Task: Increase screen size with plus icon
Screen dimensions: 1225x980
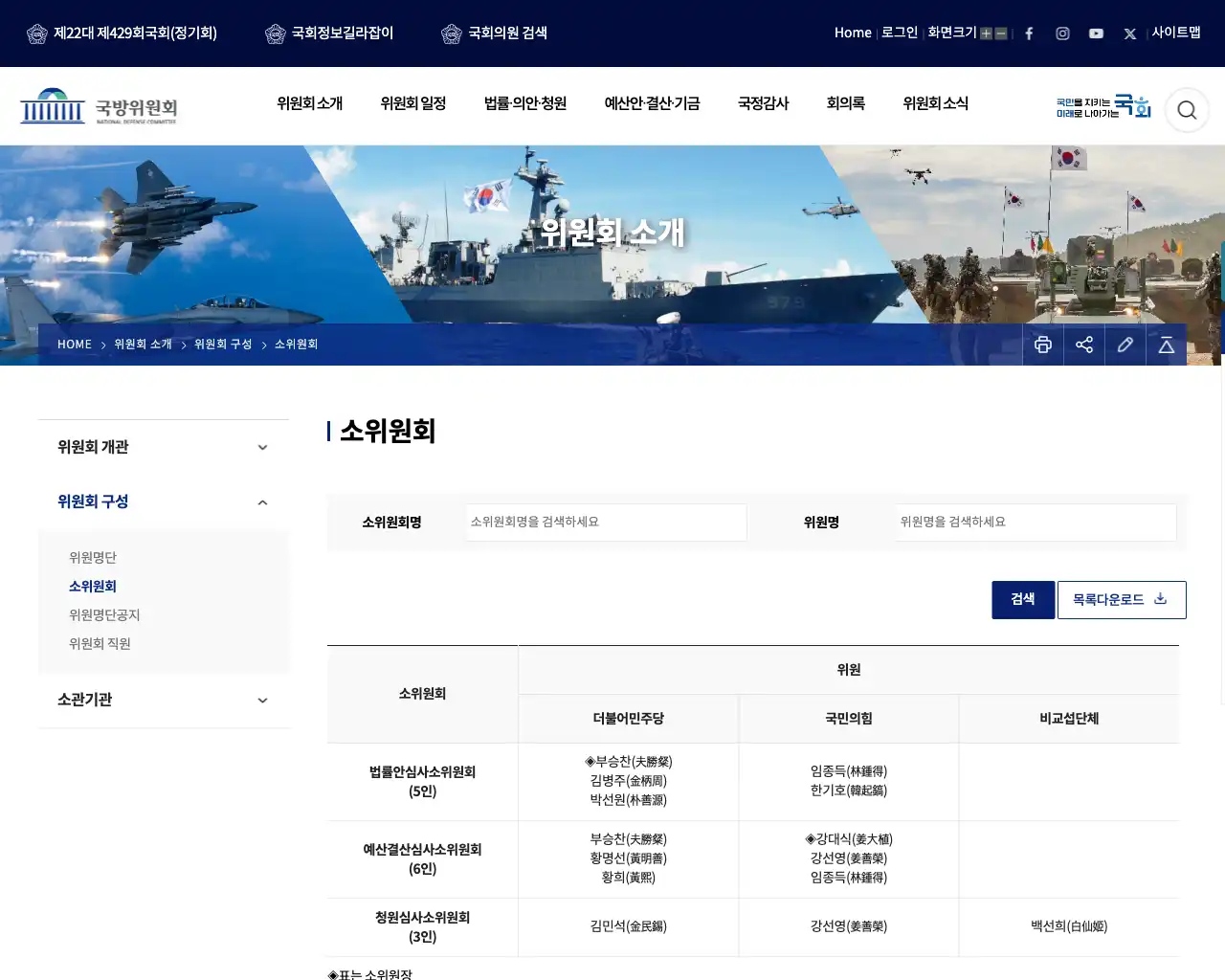Action: pos(986,33)
